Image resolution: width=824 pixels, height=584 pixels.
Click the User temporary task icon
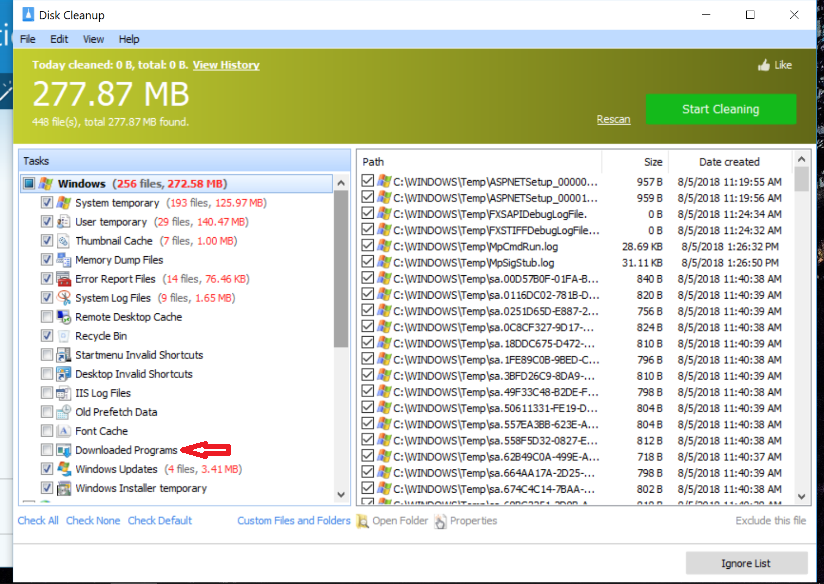click(64, 222)
